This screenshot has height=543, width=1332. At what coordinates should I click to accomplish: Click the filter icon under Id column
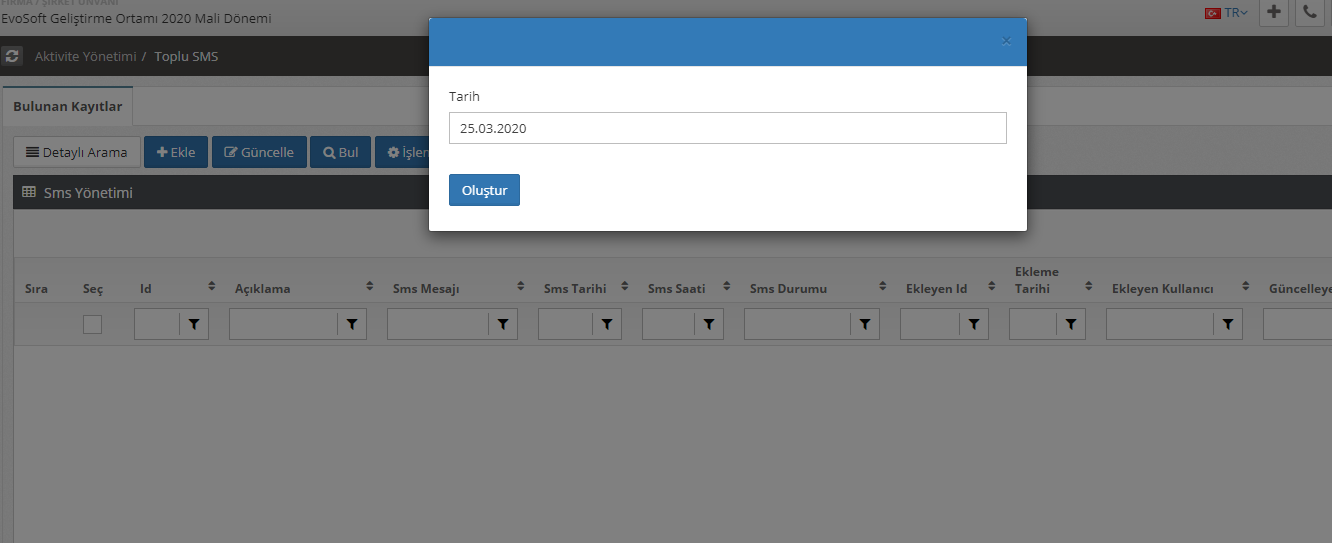point(194,324)
